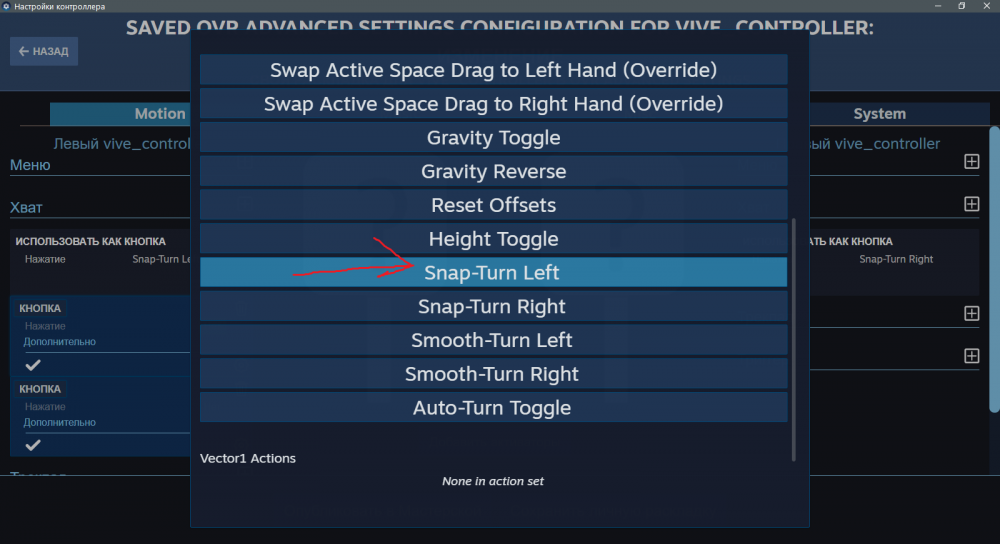
Task: Go back with the НАЗАД button
Action: click(44, 51)
